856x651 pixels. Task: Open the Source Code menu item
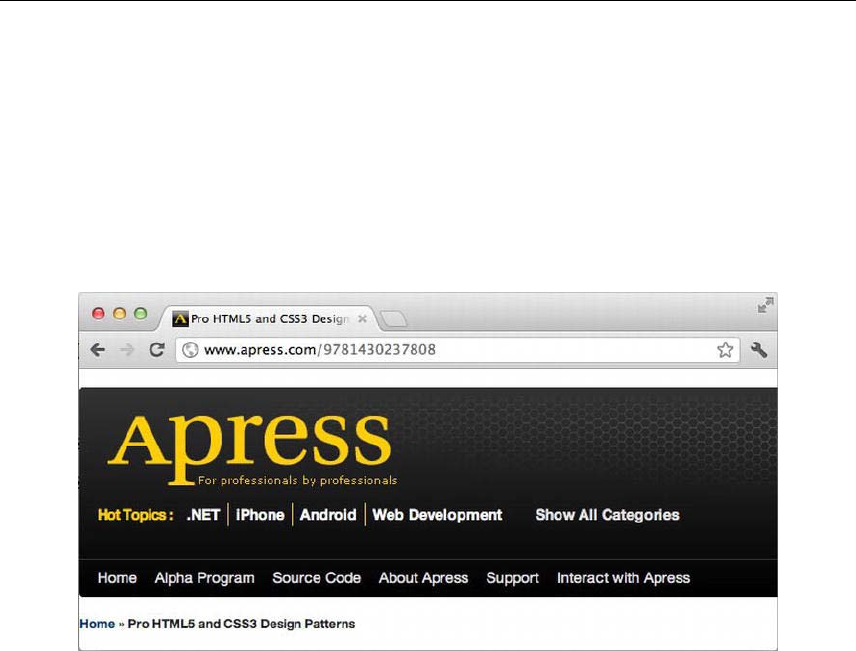click(x=317, y=578)
